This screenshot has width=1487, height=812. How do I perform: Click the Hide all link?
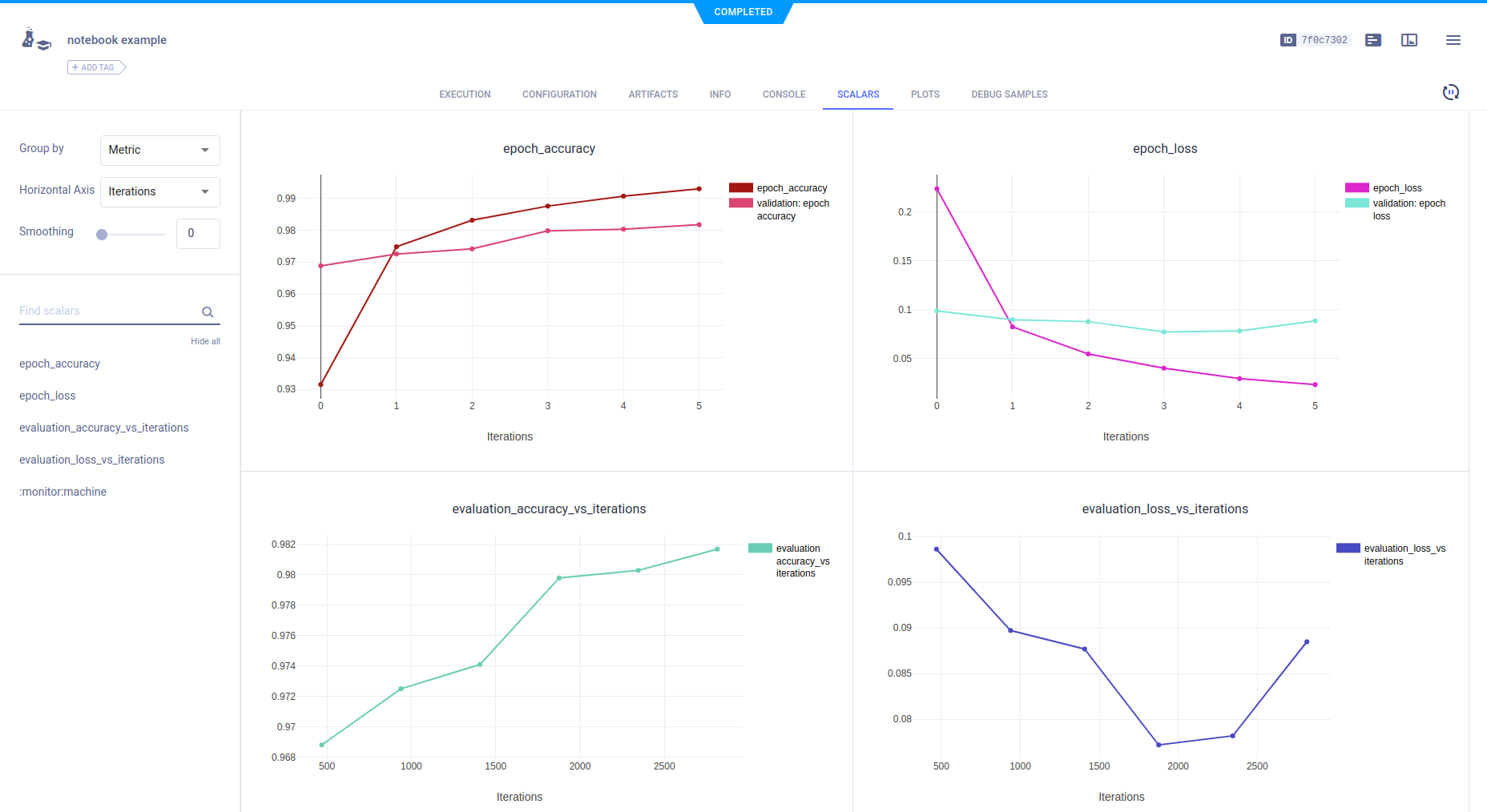(x=205, y=341)
